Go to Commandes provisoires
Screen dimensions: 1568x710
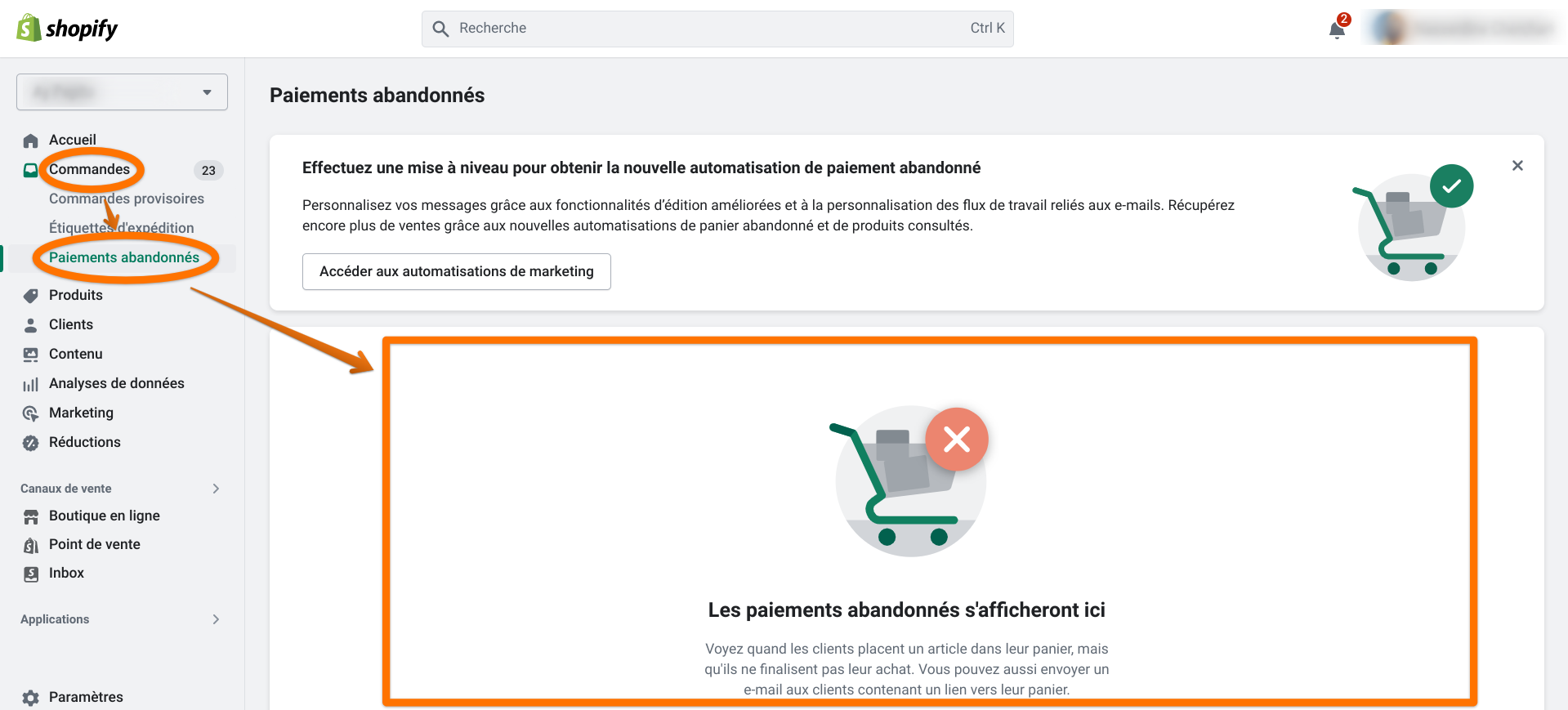click(x=127, y=199)
